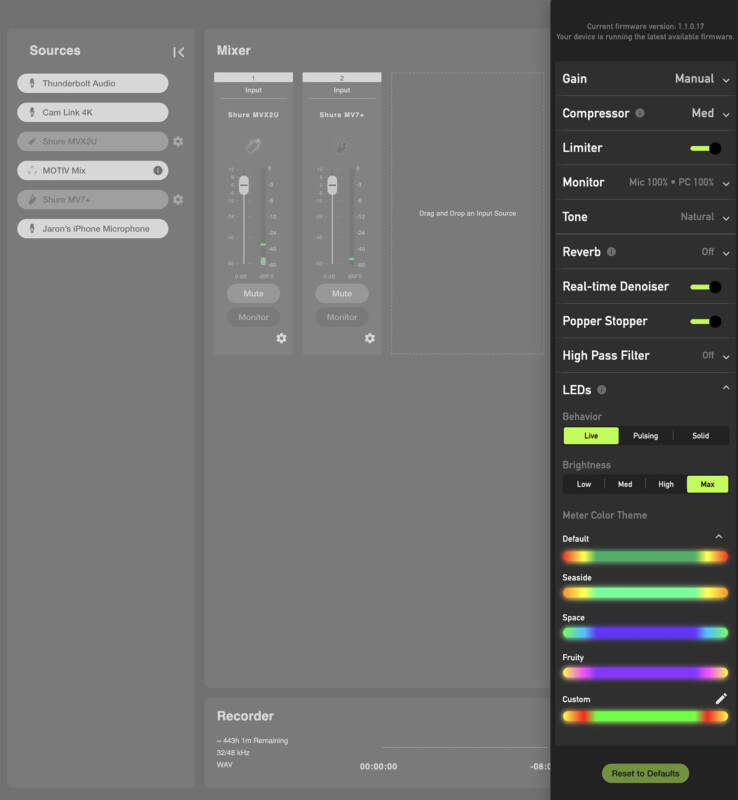Set LED brightness to High
The width and height of the screenshot is (738, 800).
click(666, 484)
